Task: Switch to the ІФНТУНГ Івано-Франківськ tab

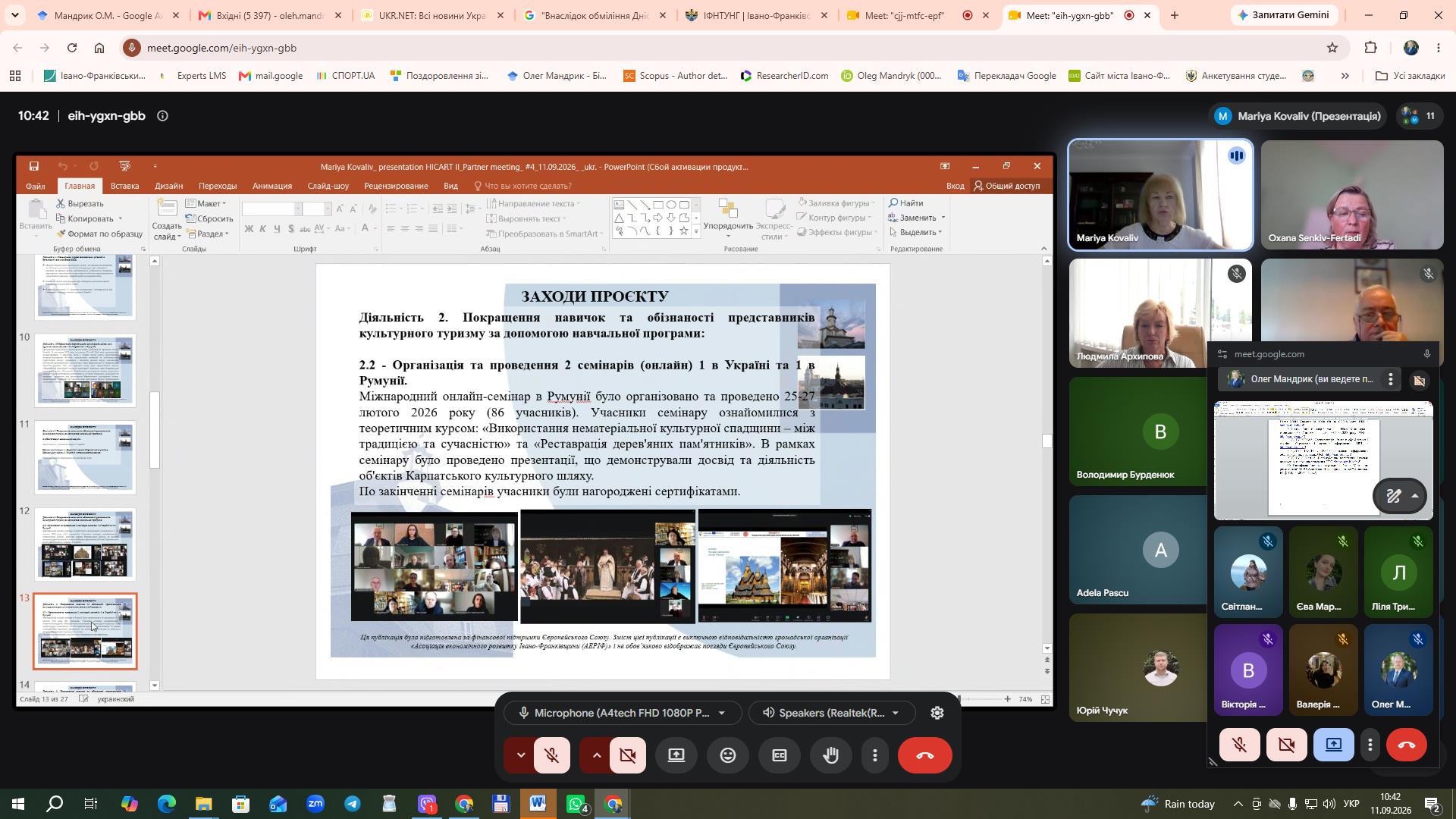Action: point(757,15)
